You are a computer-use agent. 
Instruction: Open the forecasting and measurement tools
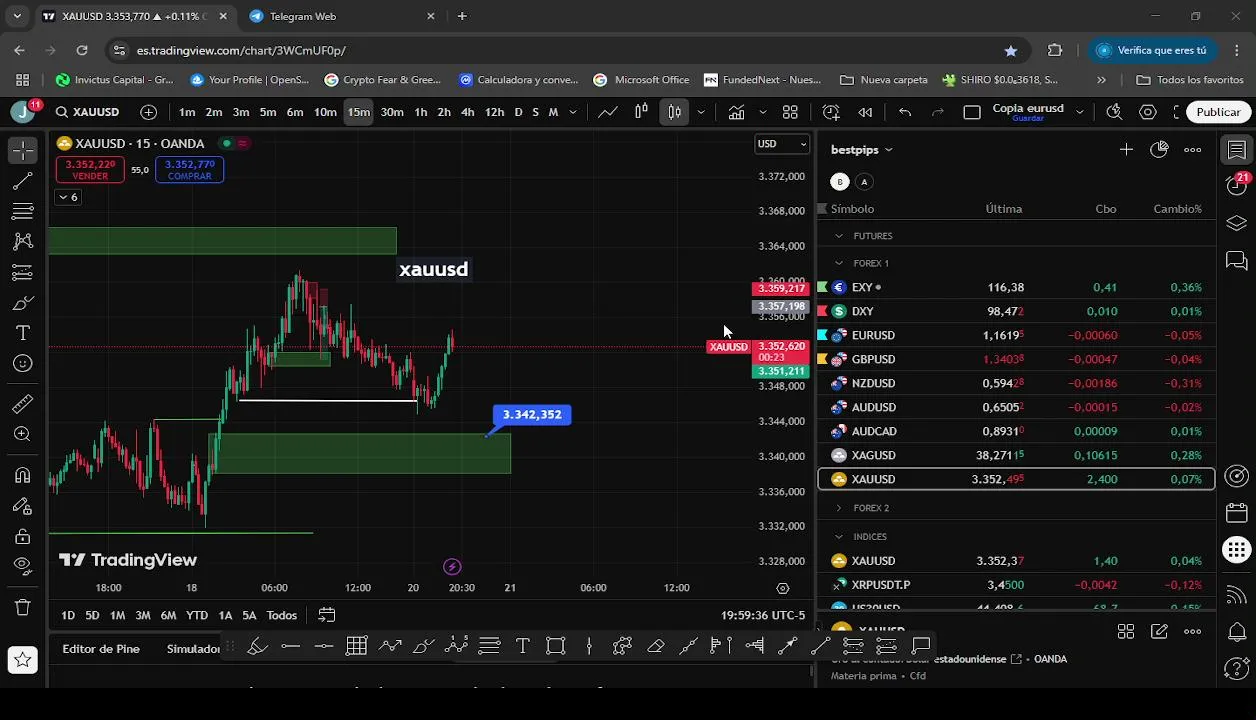pyautogui.click(x=22, y=272)
